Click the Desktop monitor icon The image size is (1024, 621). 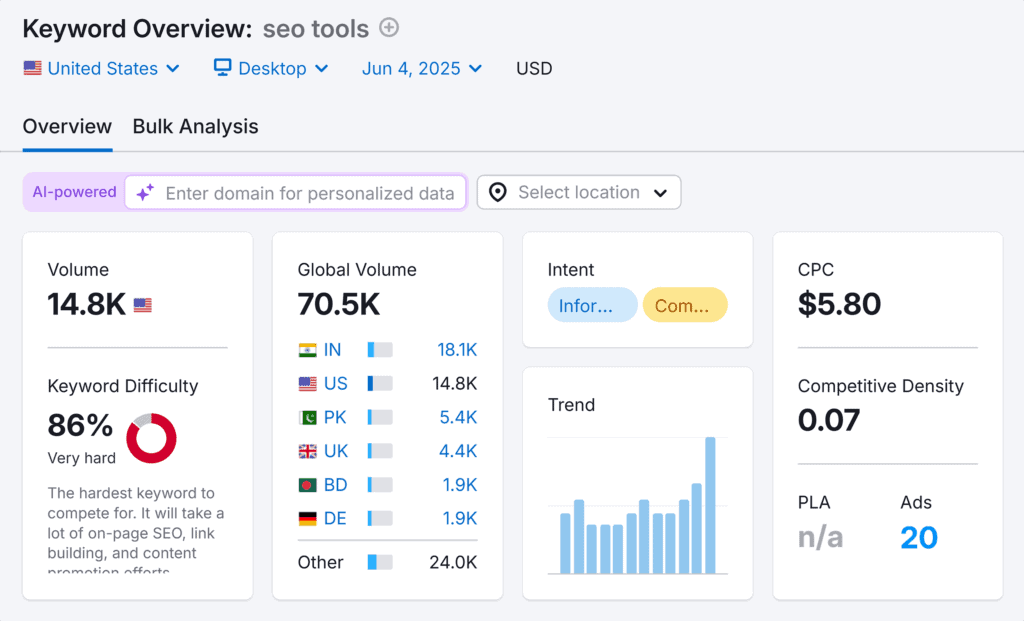click(x=222, y=68)
